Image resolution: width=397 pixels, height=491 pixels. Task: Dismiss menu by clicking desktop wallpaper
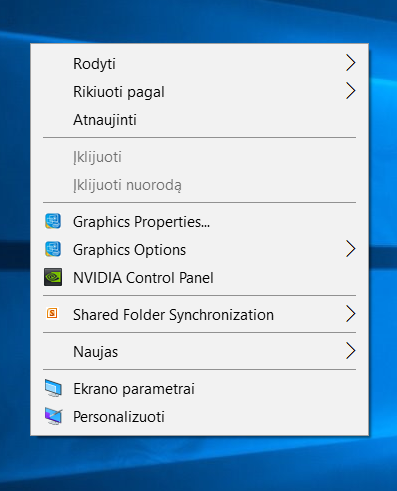(200, 467)
